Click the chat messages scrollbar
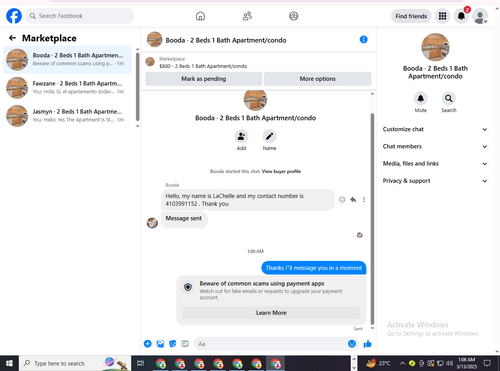 [372, 218]
